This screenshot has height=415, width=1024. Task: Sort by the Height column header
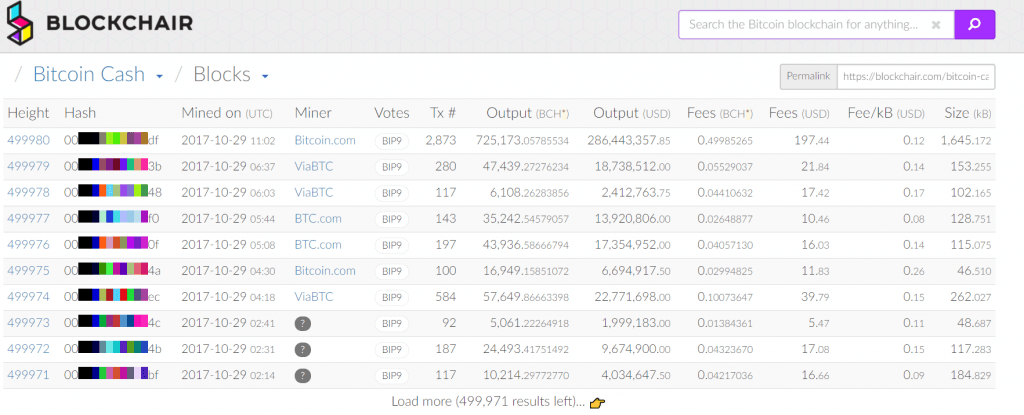(28, 113)
